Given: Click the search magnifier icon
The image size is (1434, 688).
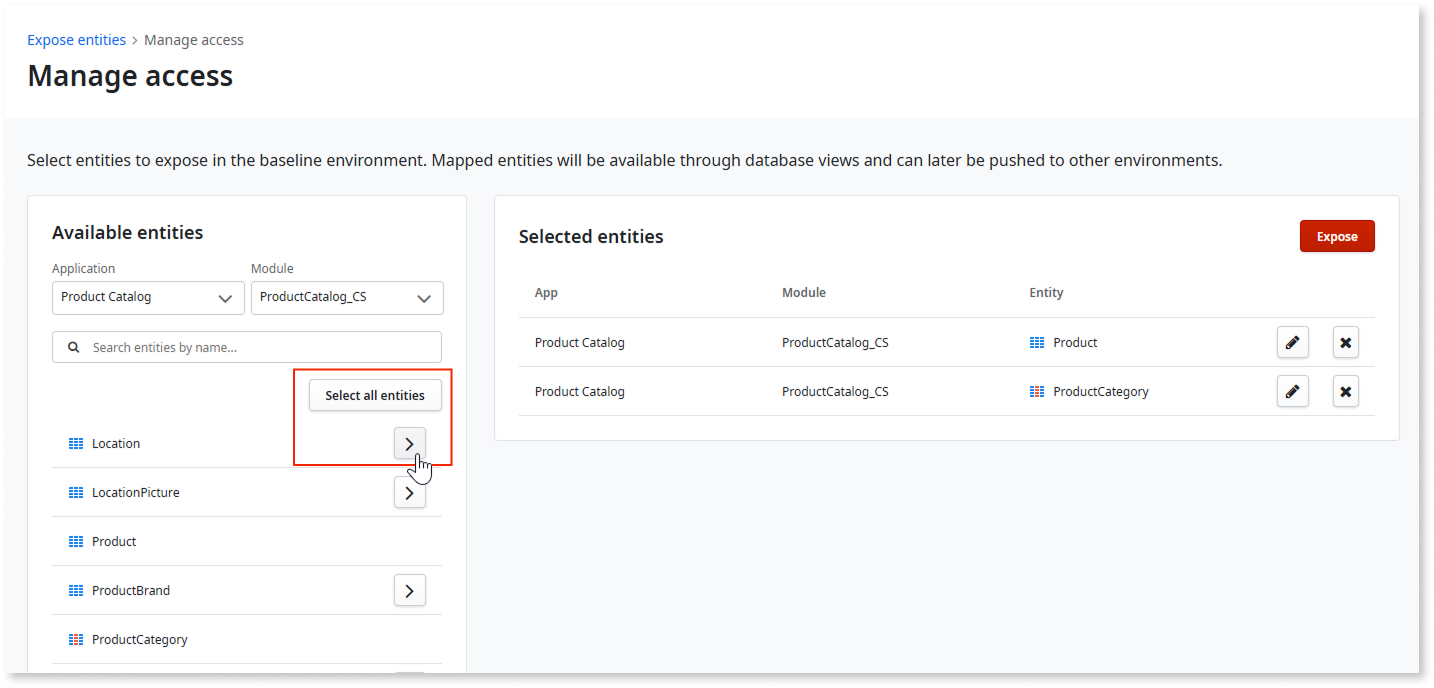Looking at the screenshot, I should [73, 347].
